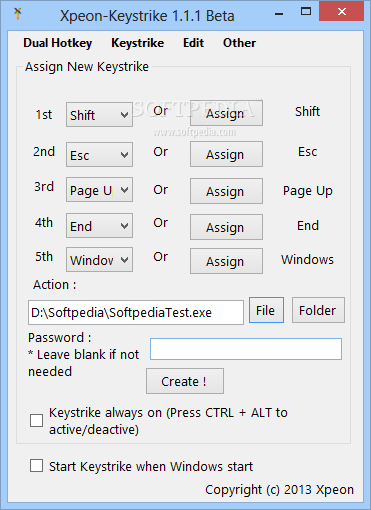The width and height of the screenshot is (371, 510).
Task: Open the Keystrike menu
Action: 137,43
